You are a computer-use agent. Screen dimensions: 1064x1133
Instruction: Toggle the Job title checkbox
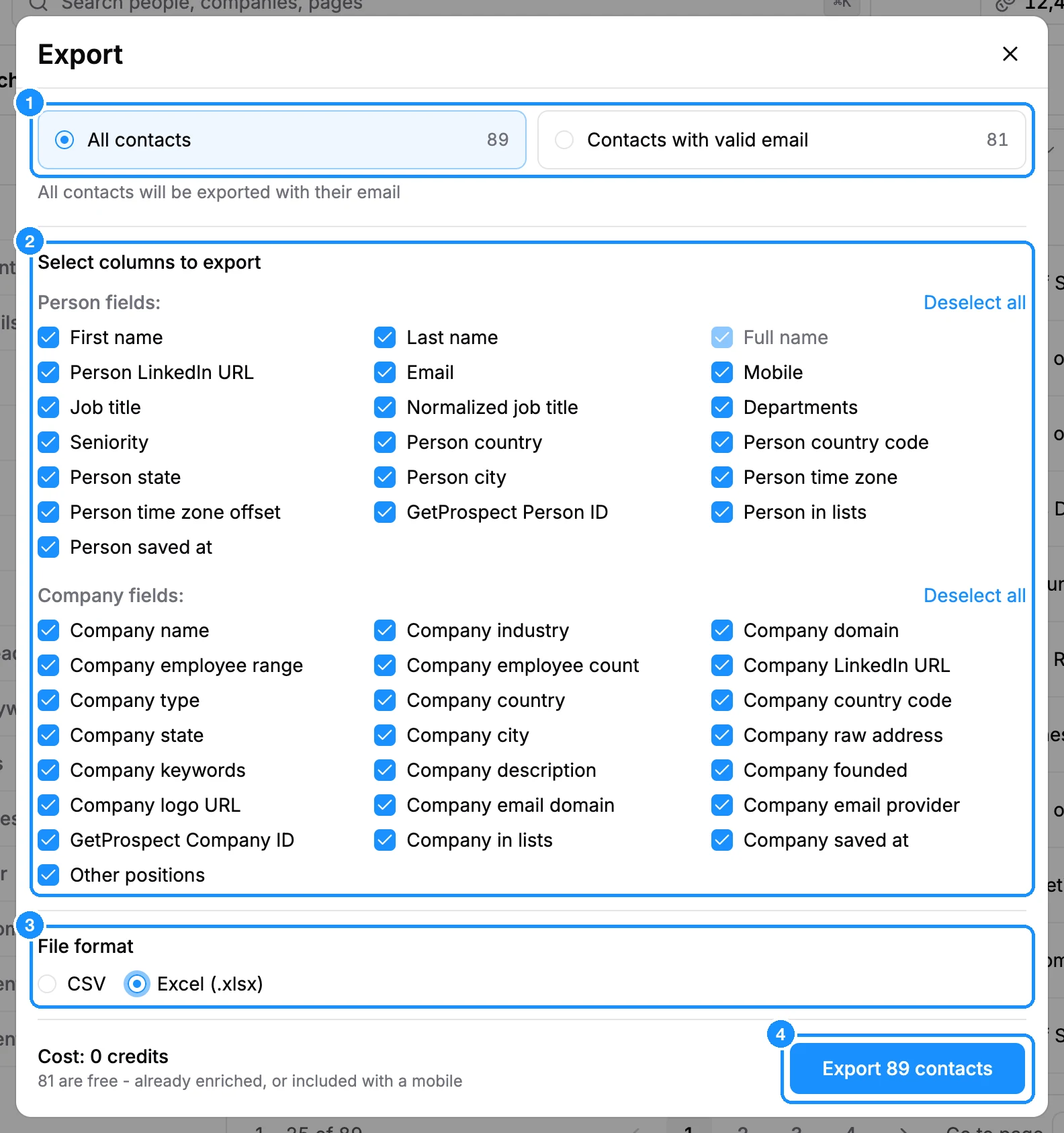click(x=49, y=407)
